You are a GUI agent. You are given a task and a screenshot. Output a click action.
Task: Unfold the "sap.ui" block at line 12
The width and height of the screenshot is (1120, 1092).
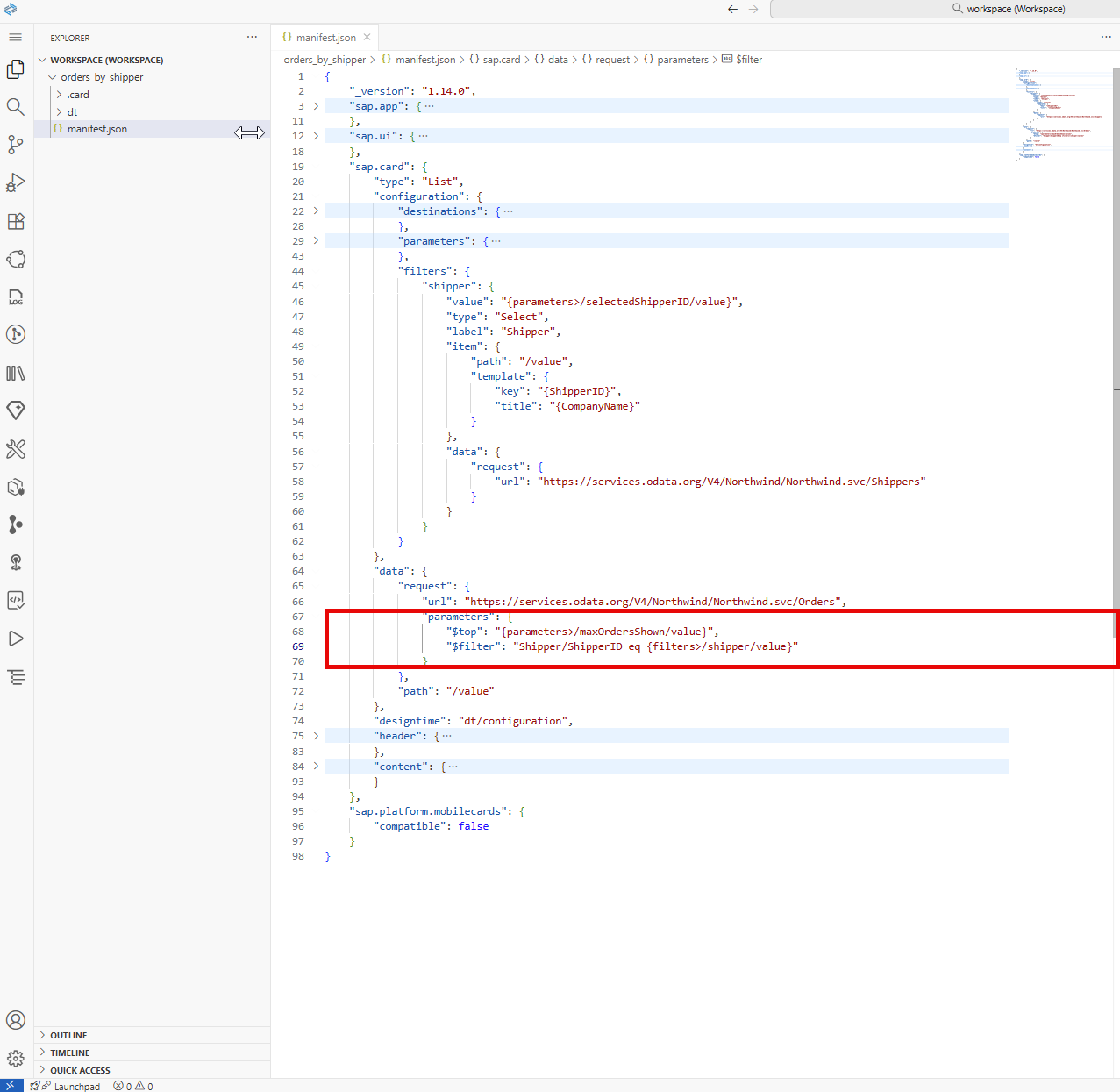tap(316, 136)
